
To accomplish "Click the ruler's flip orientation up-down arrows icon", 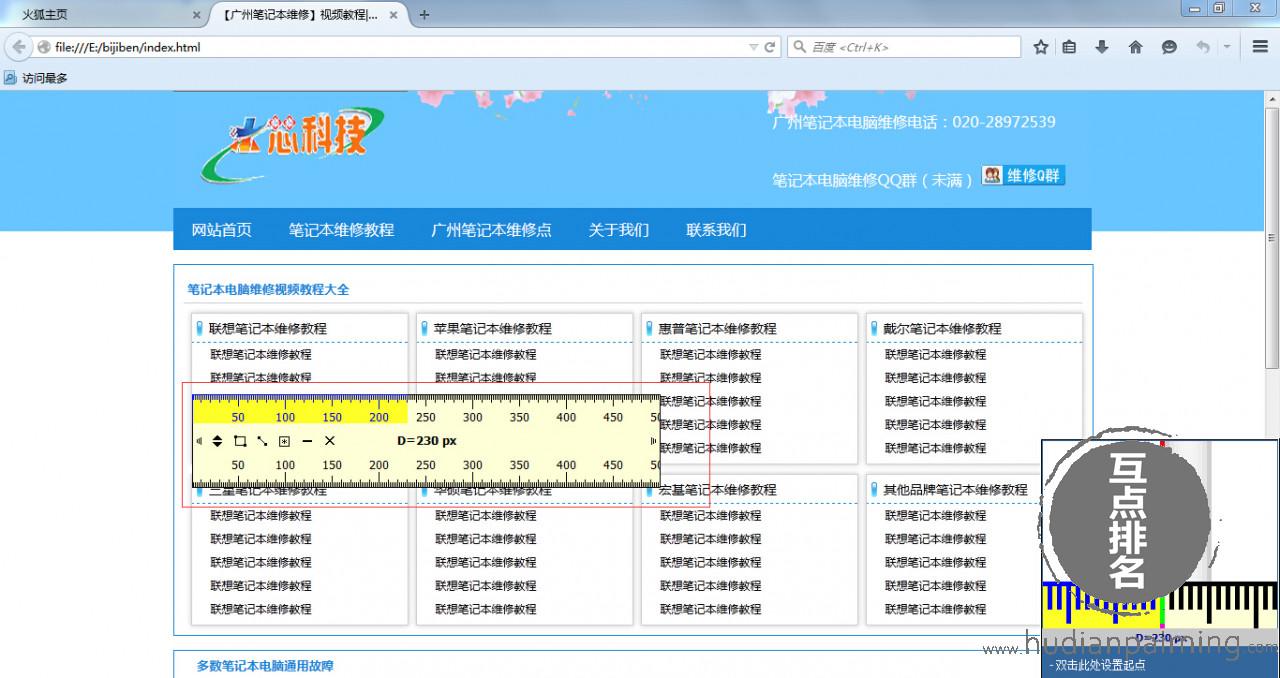I will coord(218,441).
